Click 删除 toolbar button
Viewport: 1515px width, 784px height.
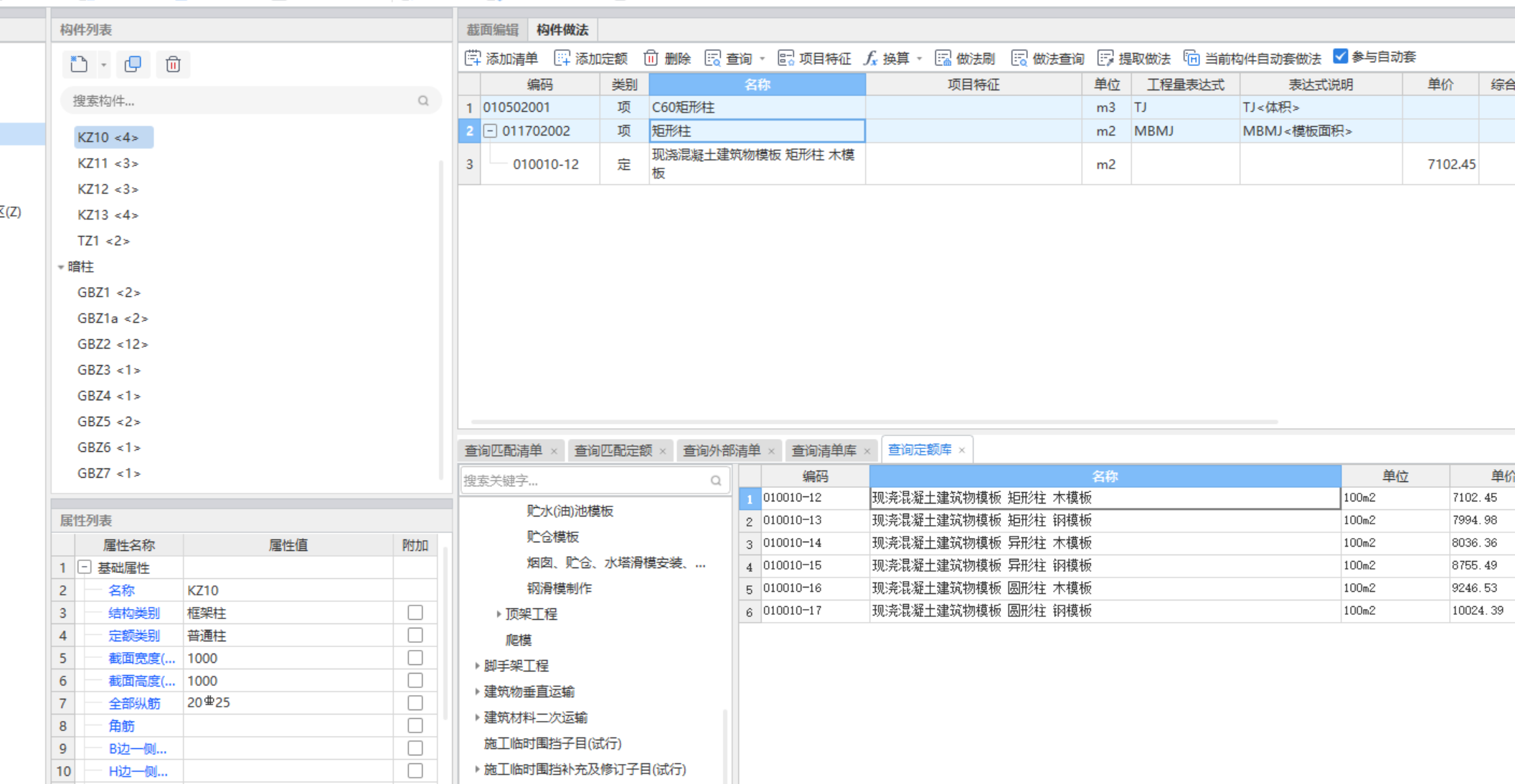[x=667, y=58]
